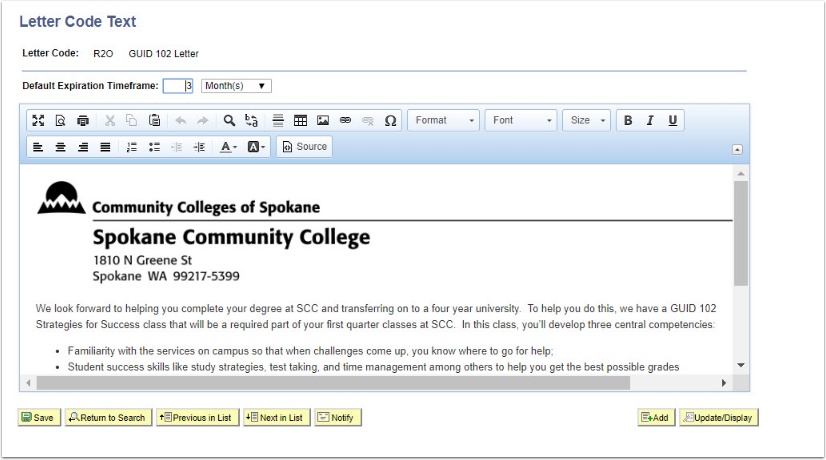Toggle Italic formatting

pyautogui.click(x=650, y=120)
